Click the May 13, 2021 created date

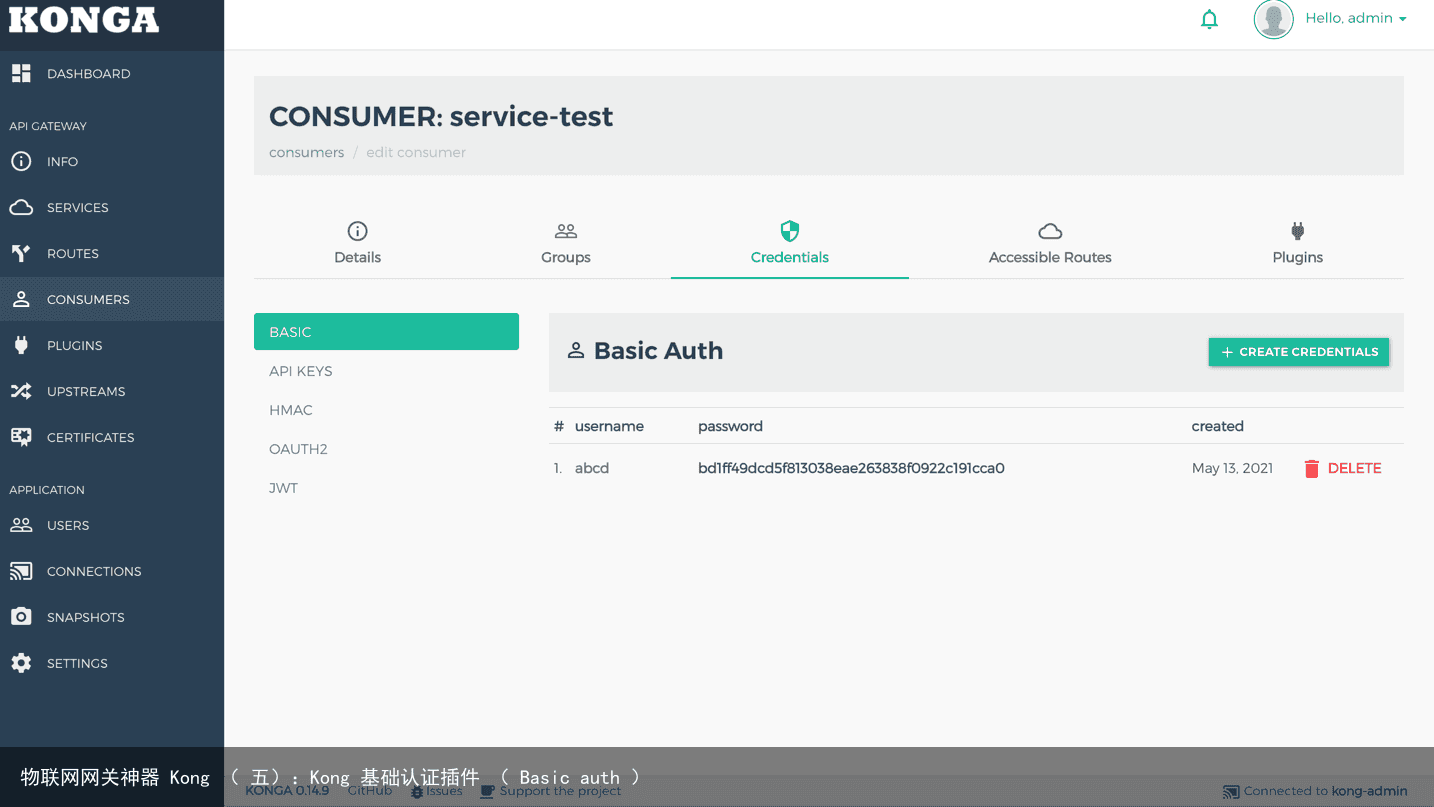(1232, 468)
